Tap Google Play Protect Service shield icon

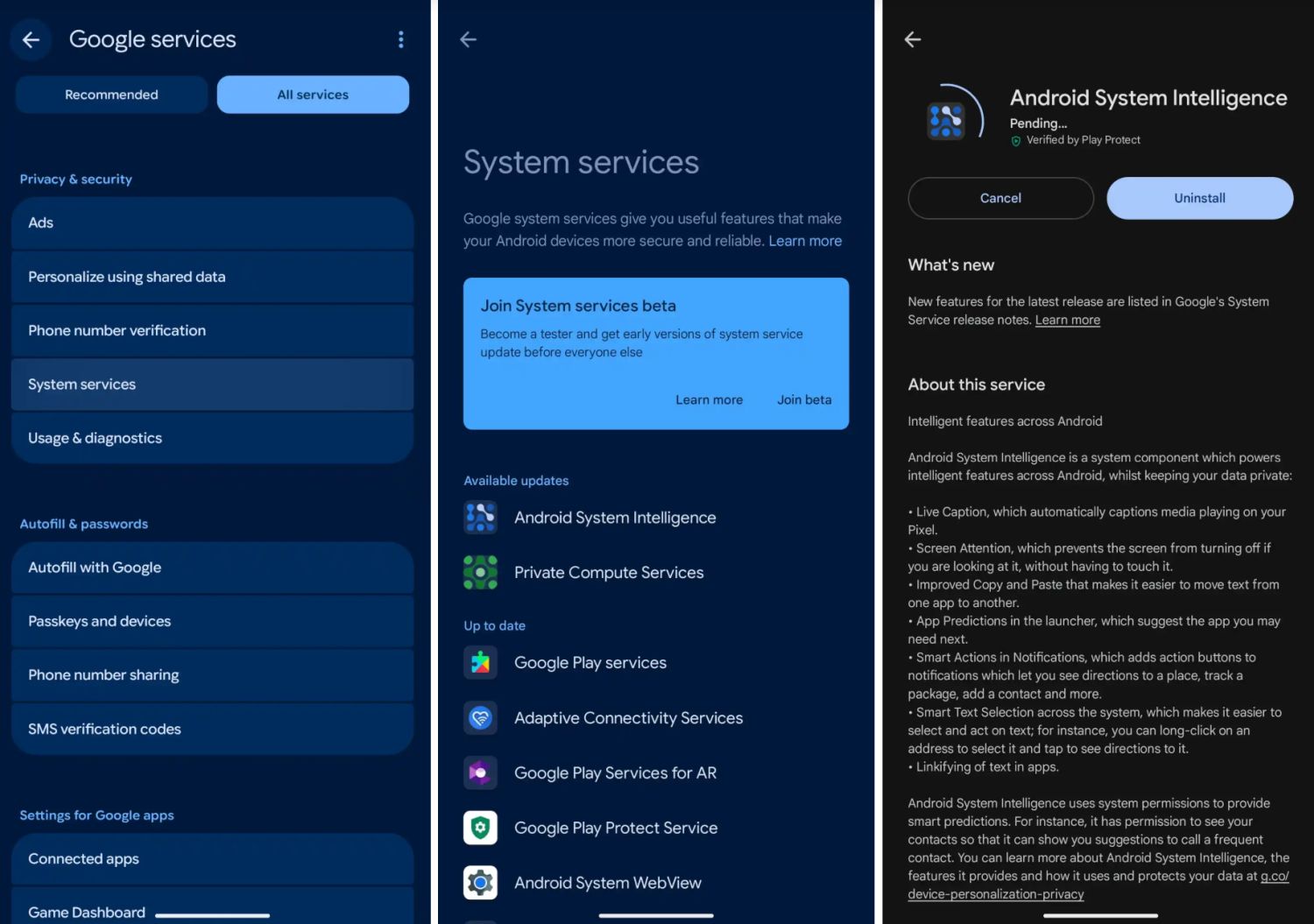(x=480, y=828)
